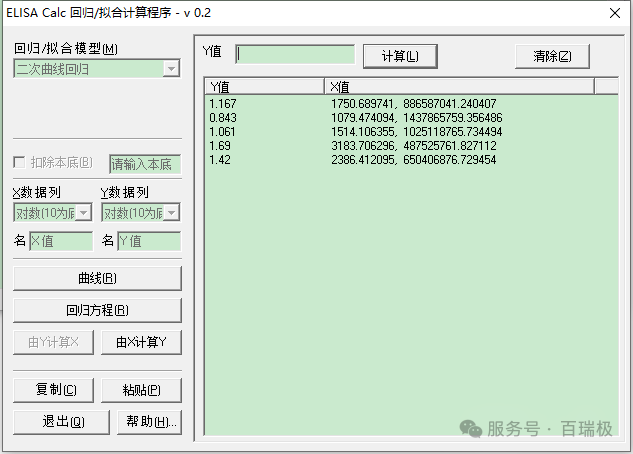This screenshot has height=454, width=633.
Task: Select the result row with Y value 1.061
Action: 411,132
